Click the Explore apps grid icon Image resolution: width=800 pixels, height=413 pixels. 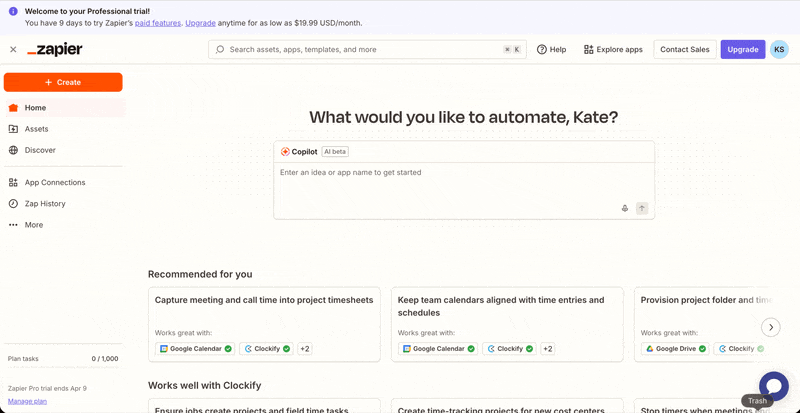[589, 49]
